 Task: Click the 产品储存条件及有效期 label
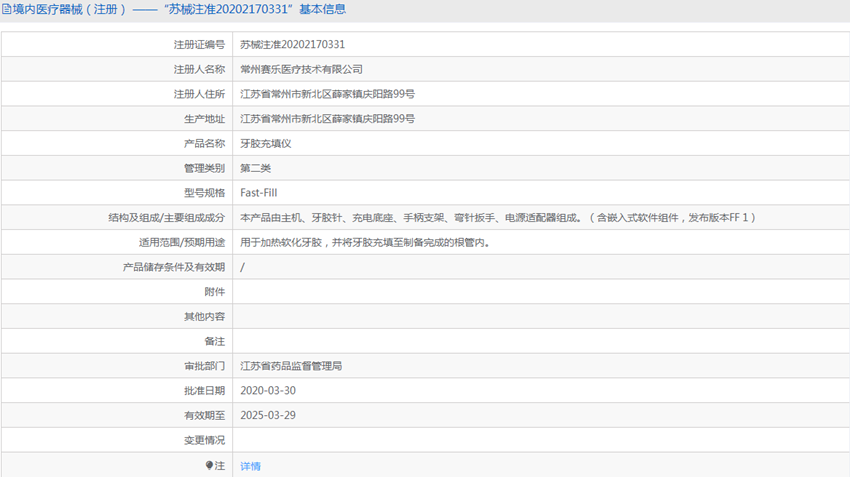[x=173, y=267]
